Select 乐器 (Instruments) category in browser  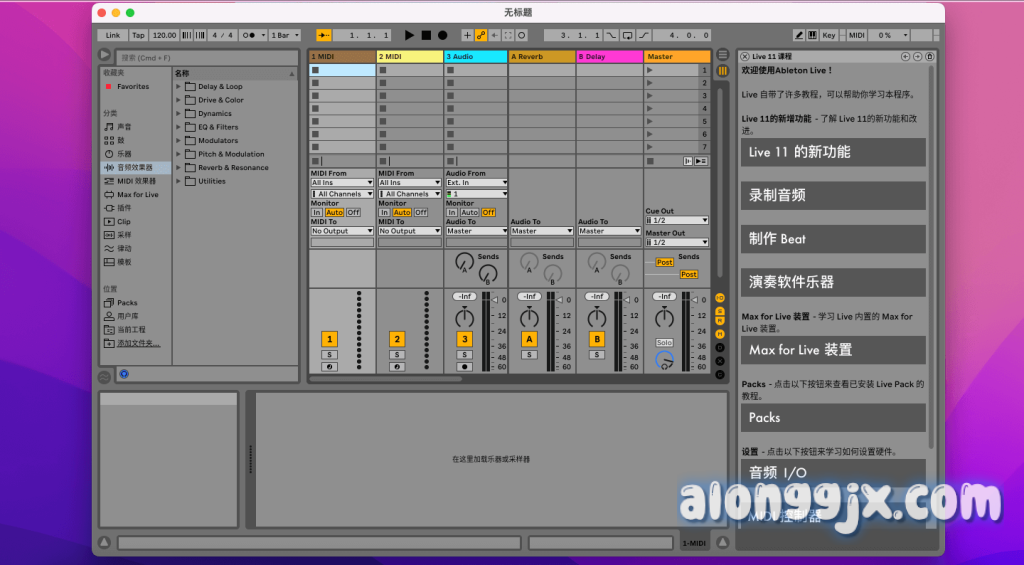[124, 154]
